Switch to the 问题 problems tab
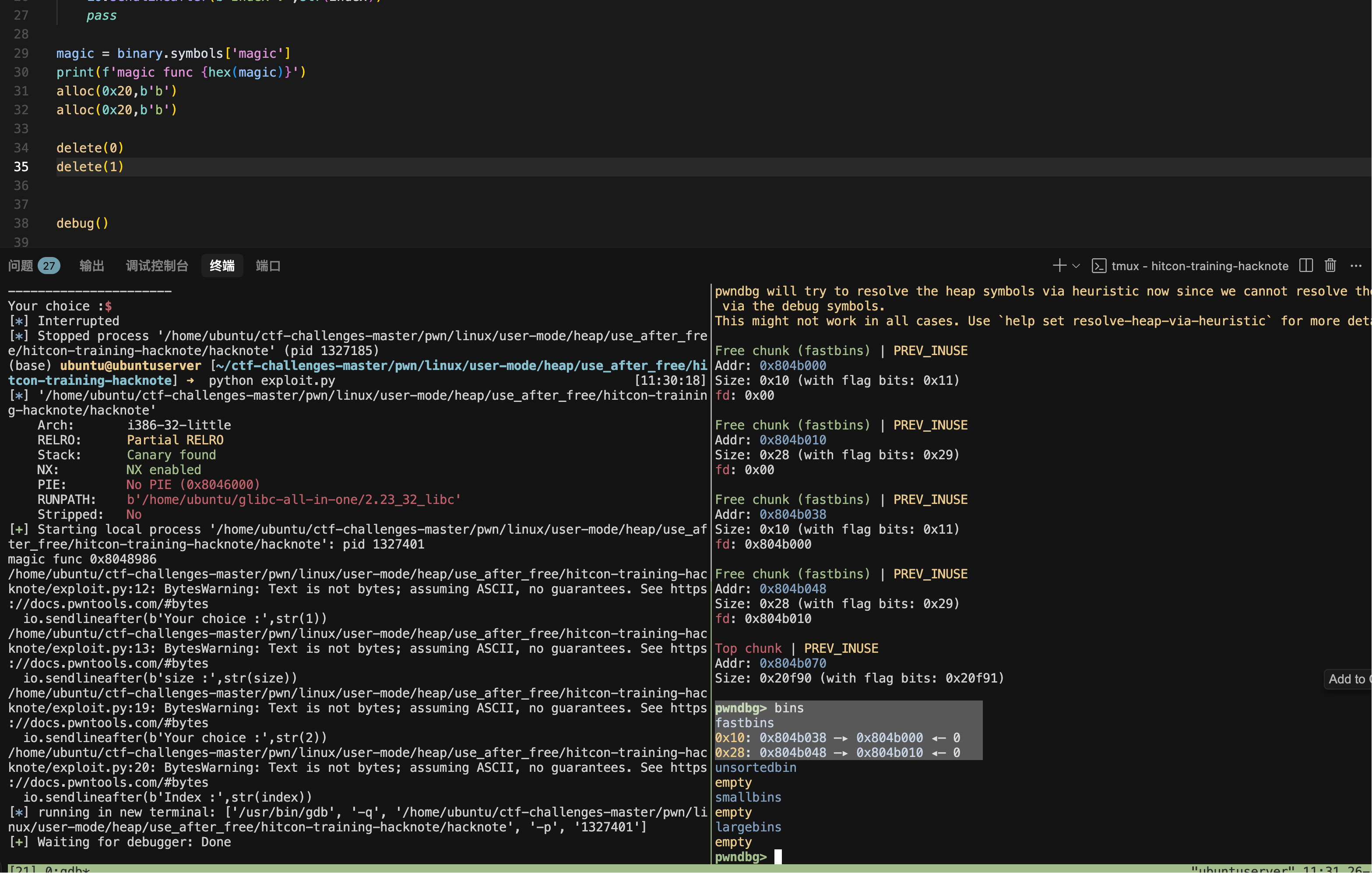1372x873 pixels. click(x=21, y=266)
